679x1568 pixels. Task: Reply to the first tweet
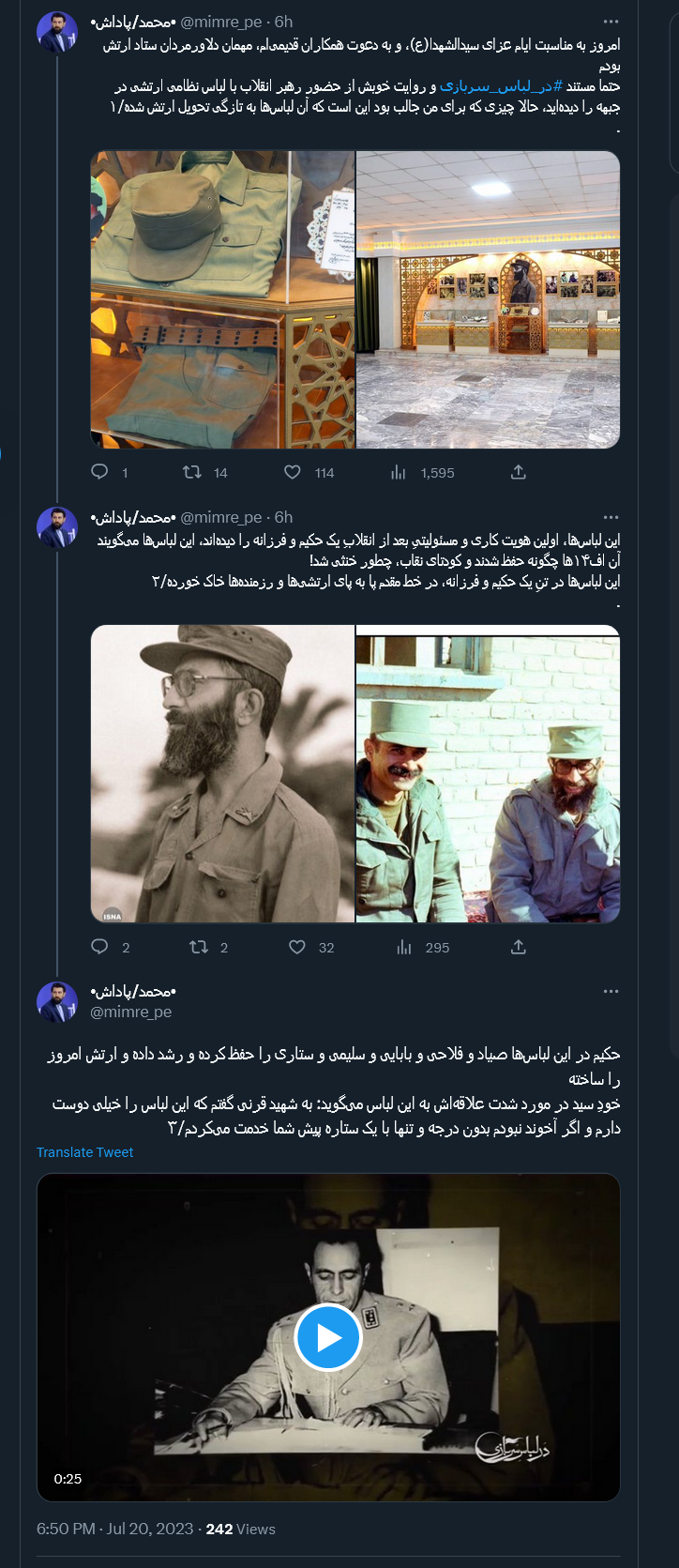pos(98,473)
